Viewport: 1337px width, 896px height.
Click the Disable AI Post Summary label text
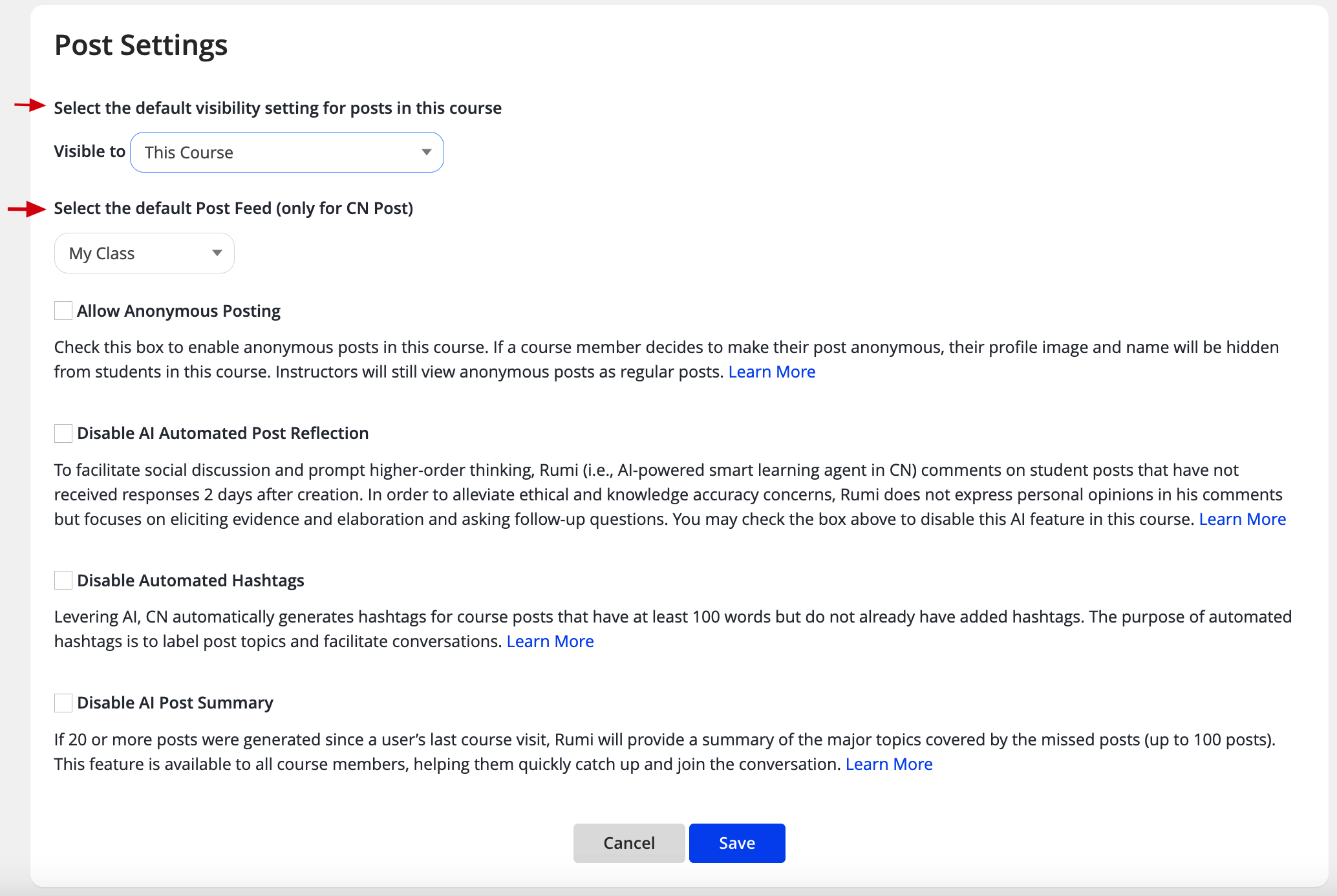click(x=175, y=703)
